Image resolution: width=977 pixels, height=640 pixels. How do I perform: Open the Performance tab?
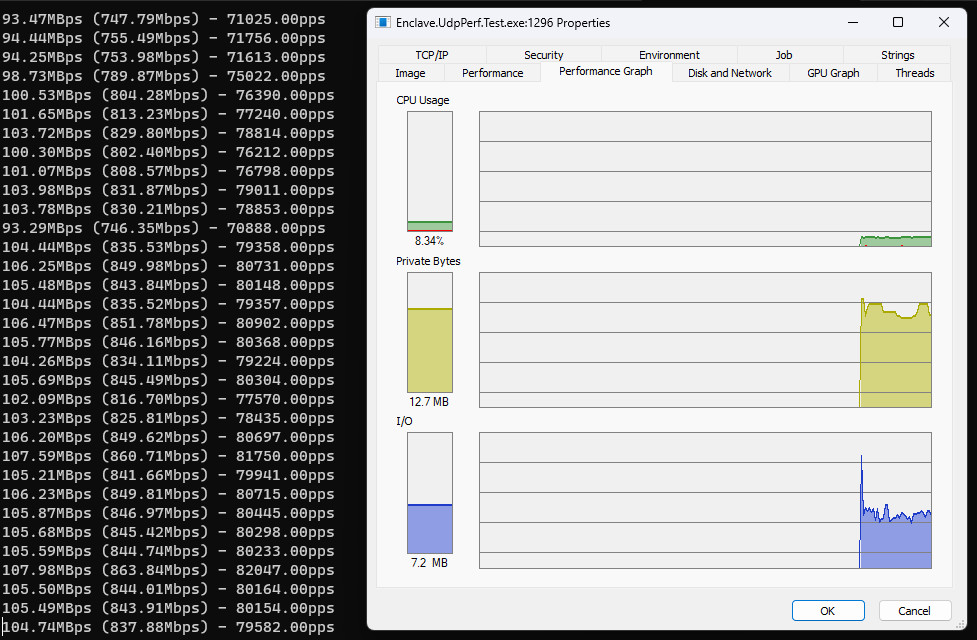point(492,73)
